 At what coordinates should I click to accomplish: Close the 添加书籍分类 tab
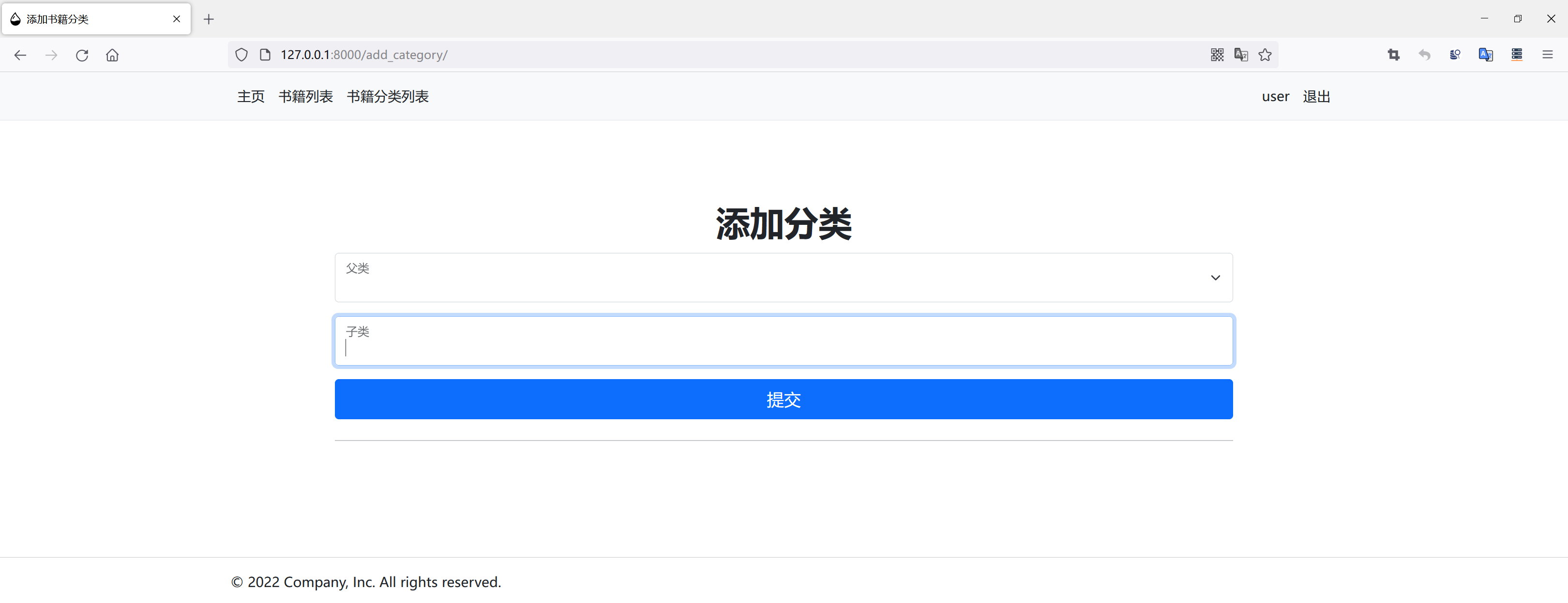pyautogui.click(x=177, y=19)
